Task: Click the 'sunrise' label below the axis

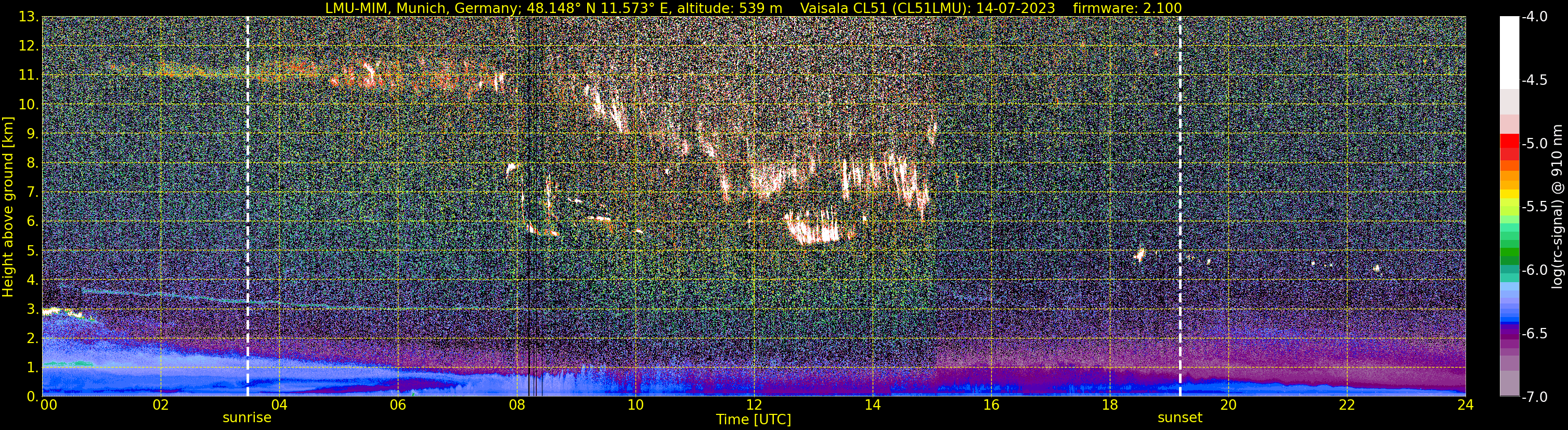Action: tap(247, 418)
